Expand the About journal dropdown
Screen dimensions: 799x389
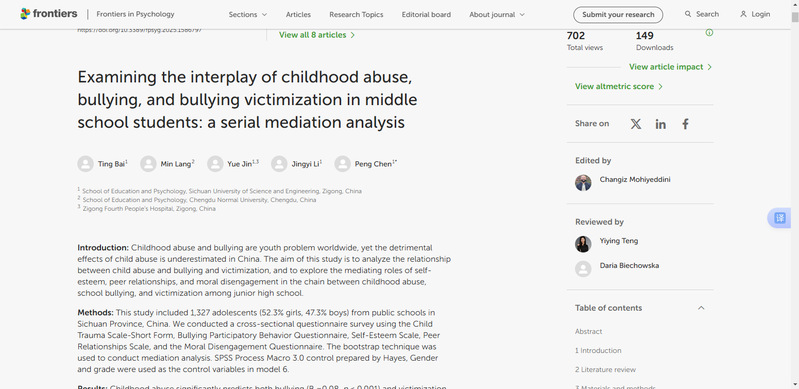(x=497, y=14)
